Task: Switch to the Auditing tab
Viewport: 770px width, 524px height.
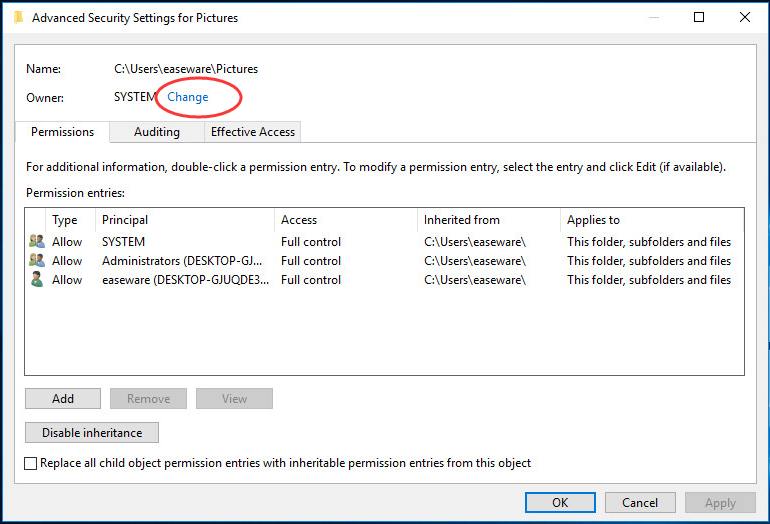Action: click(x=157, y=132)
